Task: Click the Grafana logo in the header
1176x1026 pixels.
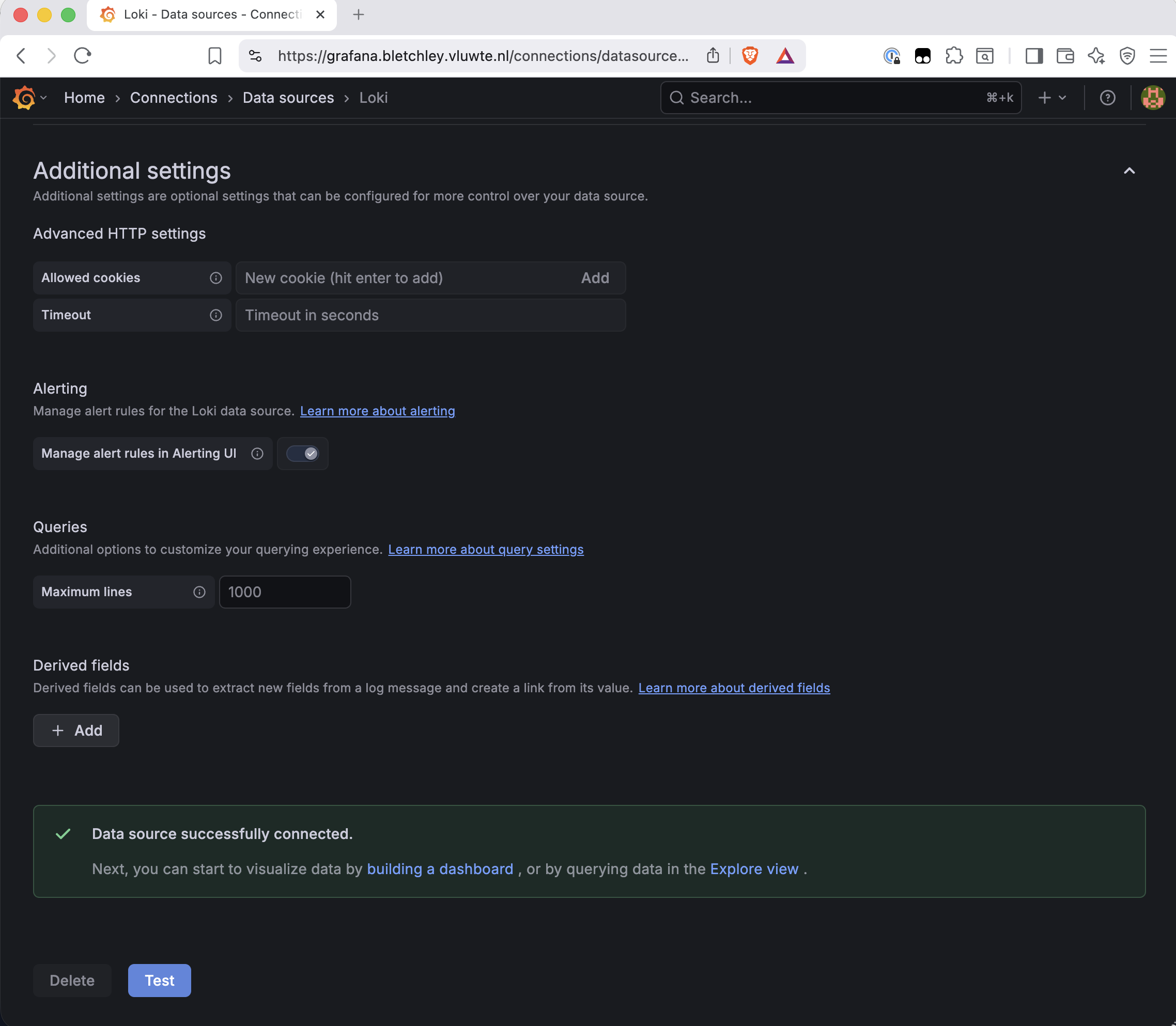Action: (24, 97)
